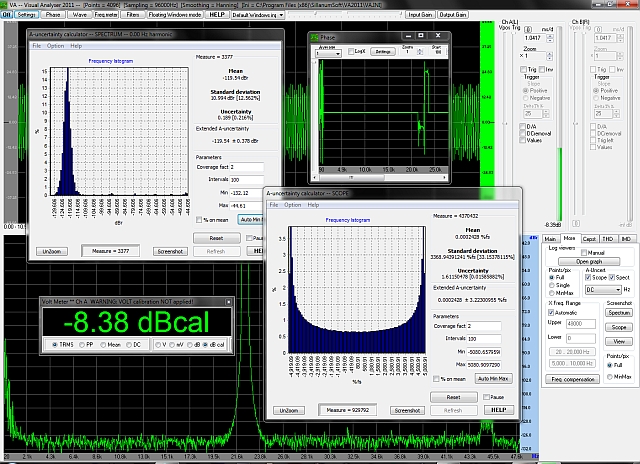Click the Wave toolbar button
This screenshot has width=640, height=464.
pos(79,16)
